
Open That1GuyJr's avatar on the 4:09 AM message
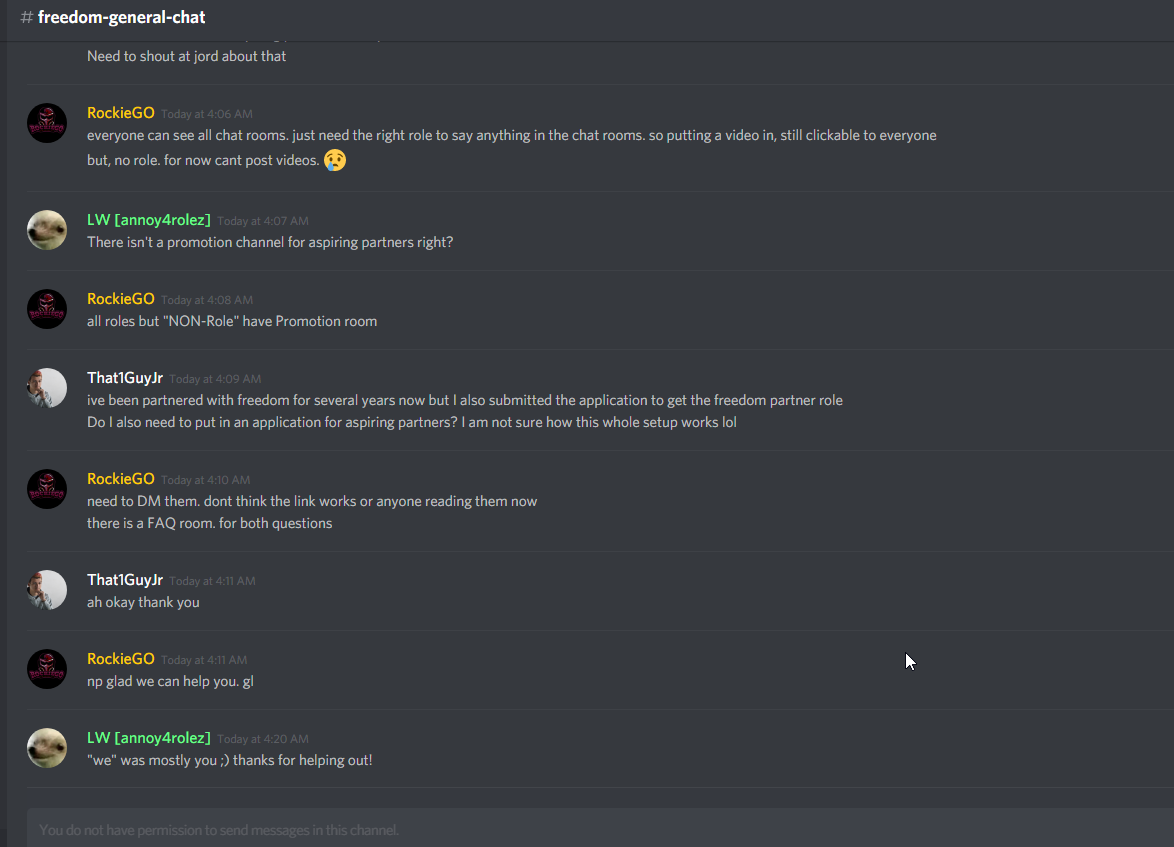point(47,388)
